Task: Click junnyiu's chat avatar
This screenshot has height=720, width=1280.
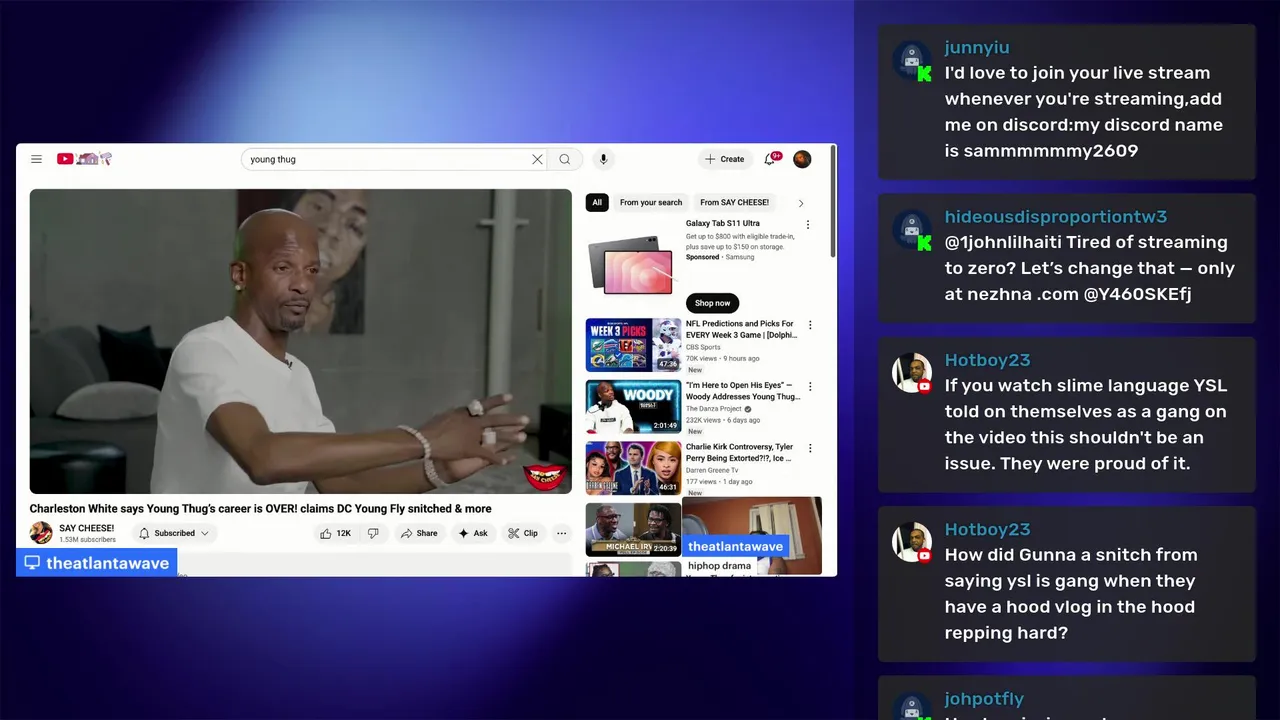Action: point(912,60)
